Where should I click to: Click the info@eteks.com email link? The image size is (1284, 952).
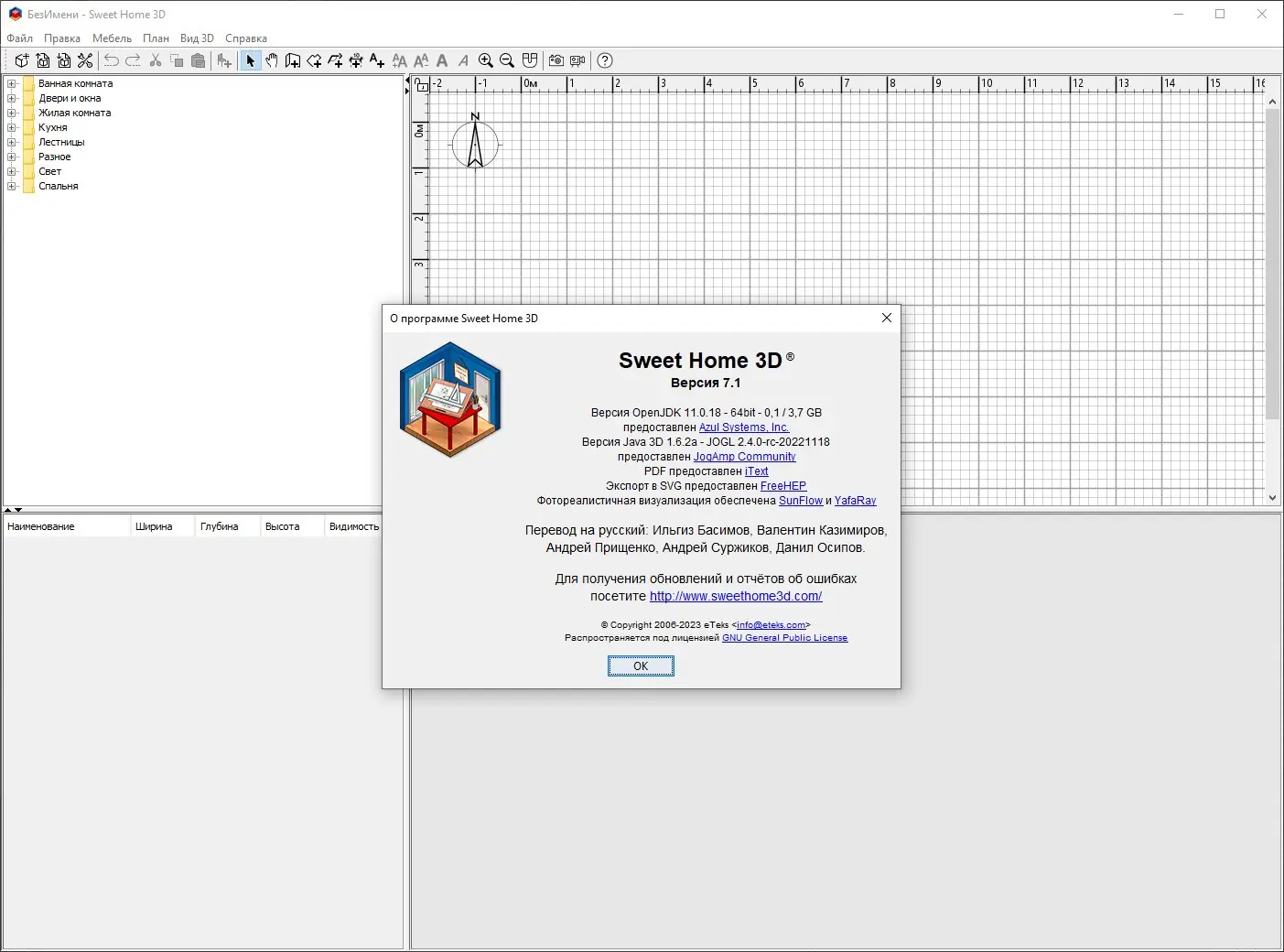pos(771,625)
